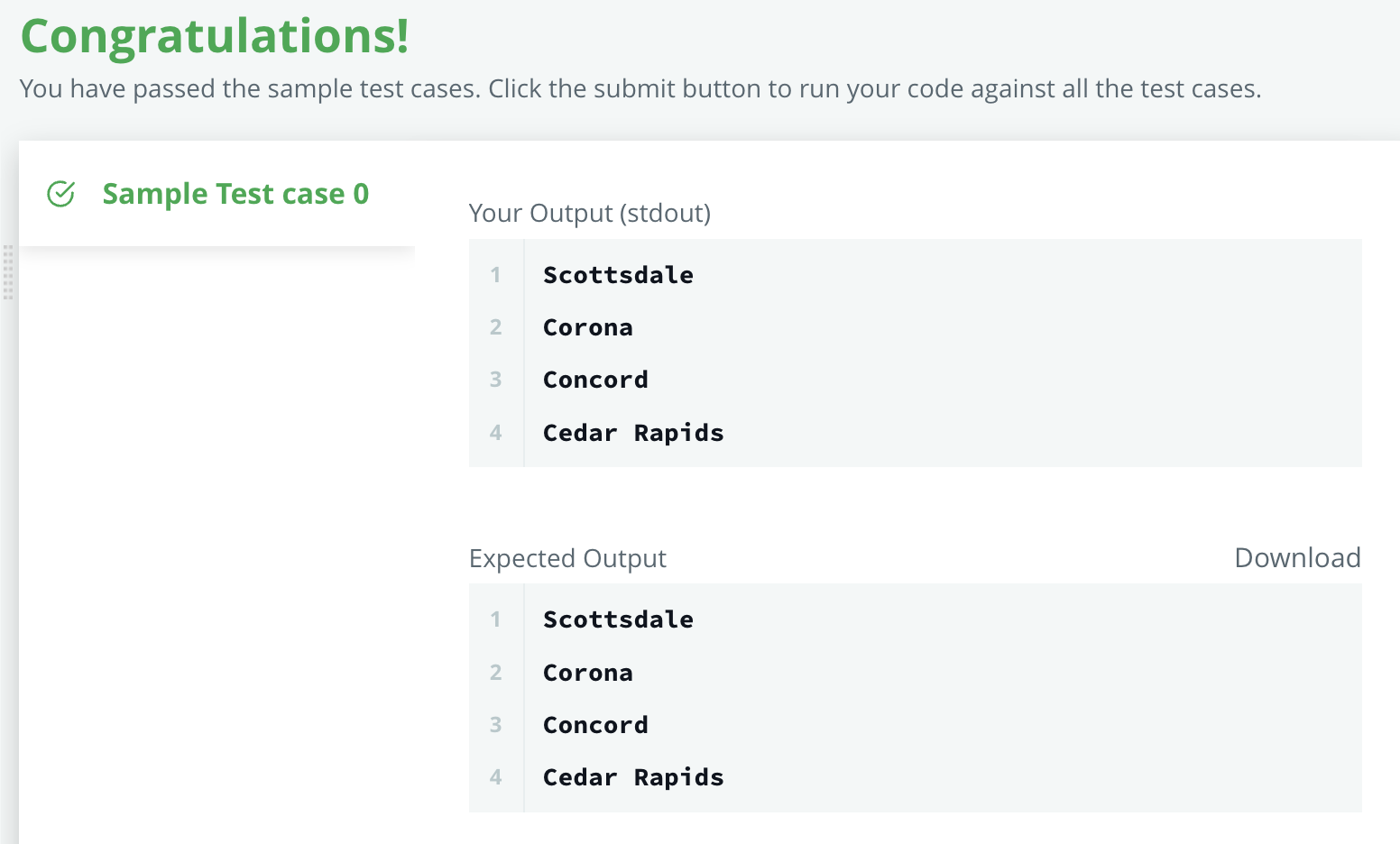Click line number 4 in your output
The width and height of the screenshot is (1400, 844).
[495, 433]
